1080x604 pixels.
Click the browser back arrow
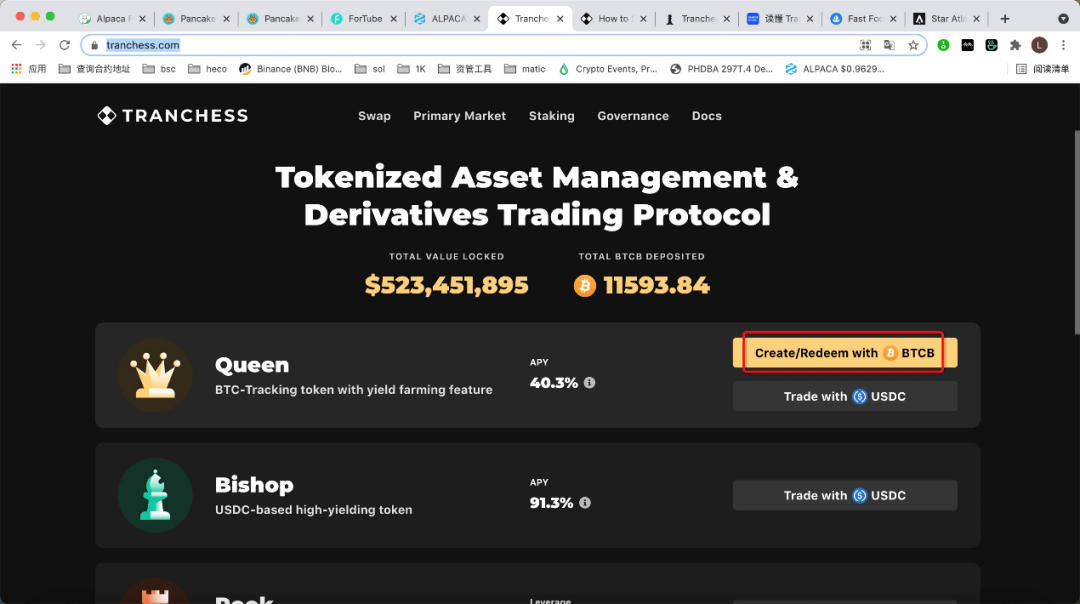[x=17, y=45]
